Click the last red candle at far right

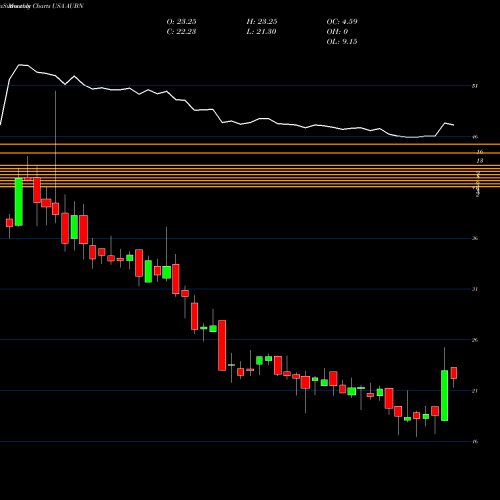click(454, 373)
